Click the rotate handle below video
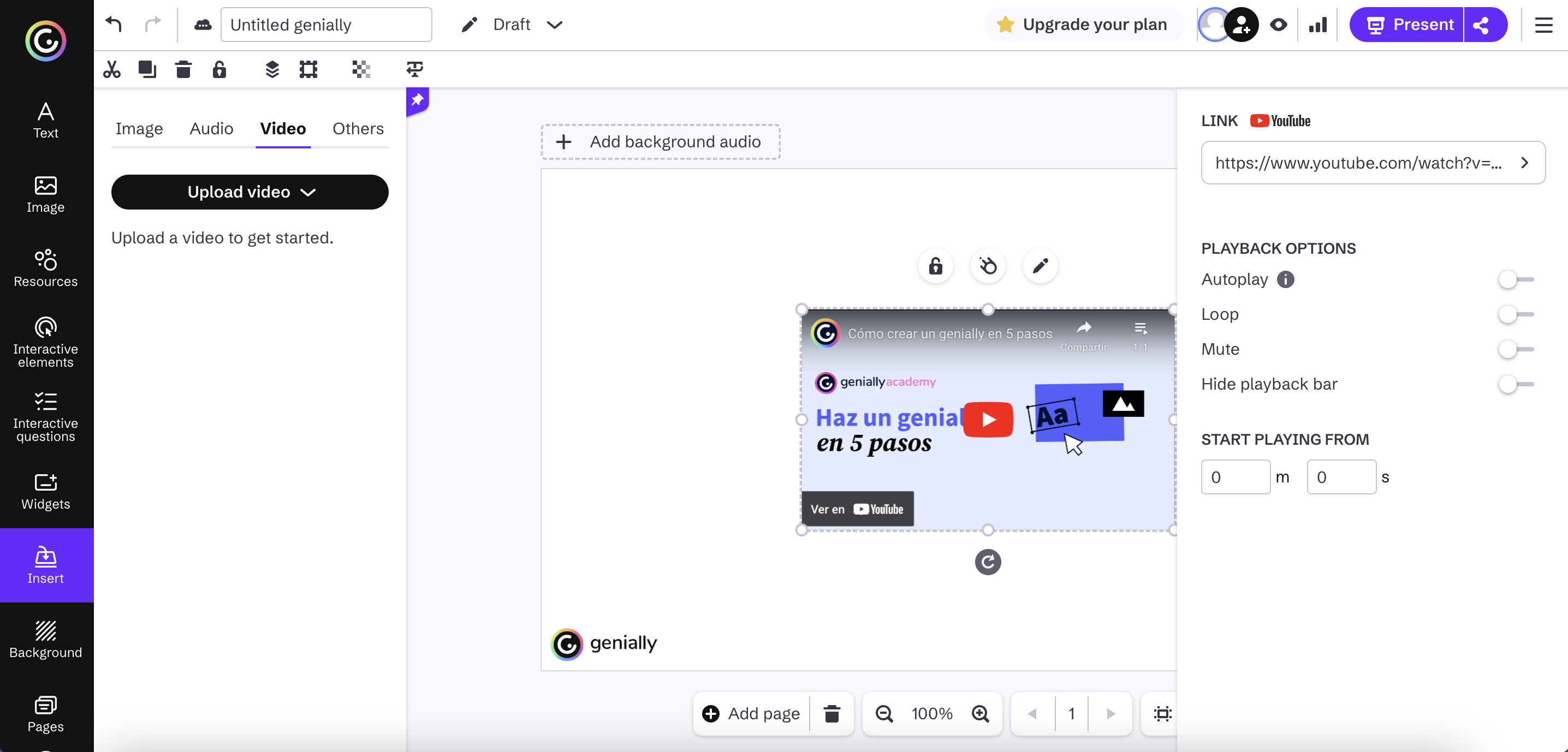This screenshot has height=752, width=1568. tap(987, 562)
